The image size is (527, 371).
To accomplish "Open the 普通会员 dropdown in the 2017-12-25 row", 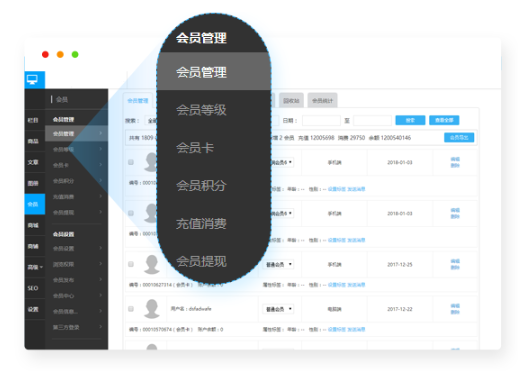I will [x=278, y=264].
